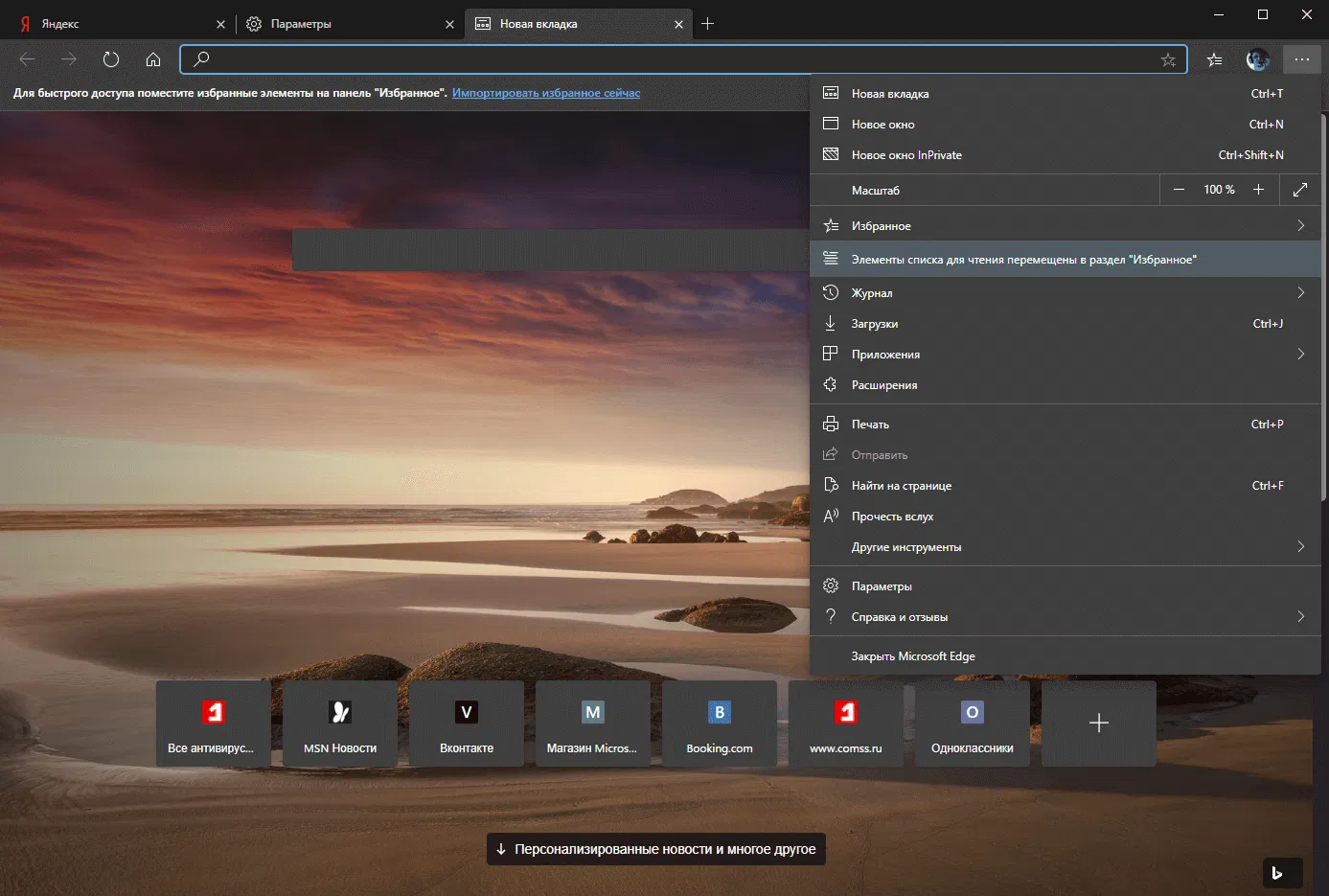
Task: Click the browser refresh icon
Action: 111,59
